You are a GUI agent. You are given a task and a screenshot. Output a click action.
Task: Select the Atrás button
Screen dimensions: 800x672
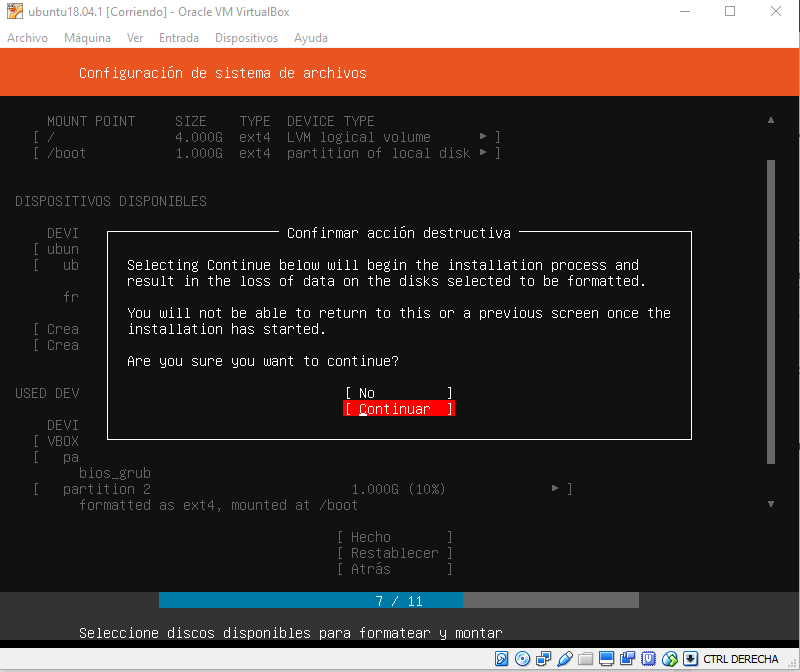click(394, 569)
